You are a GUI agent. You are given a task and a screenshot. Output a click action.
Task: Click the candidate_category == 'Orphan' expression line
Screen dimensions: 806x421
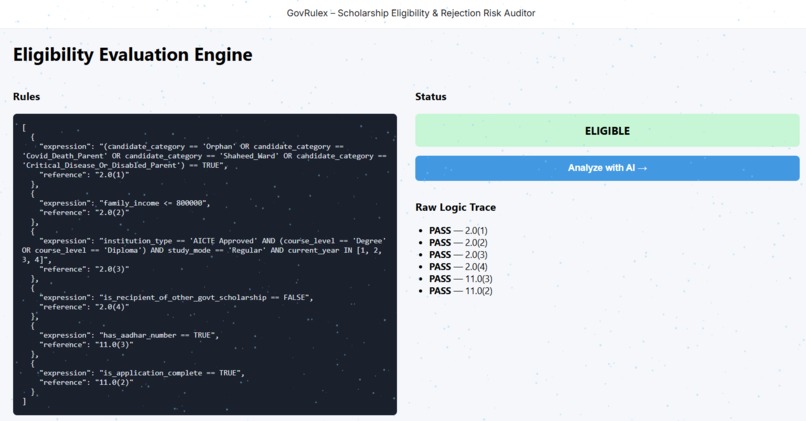(x=191, y=147)
